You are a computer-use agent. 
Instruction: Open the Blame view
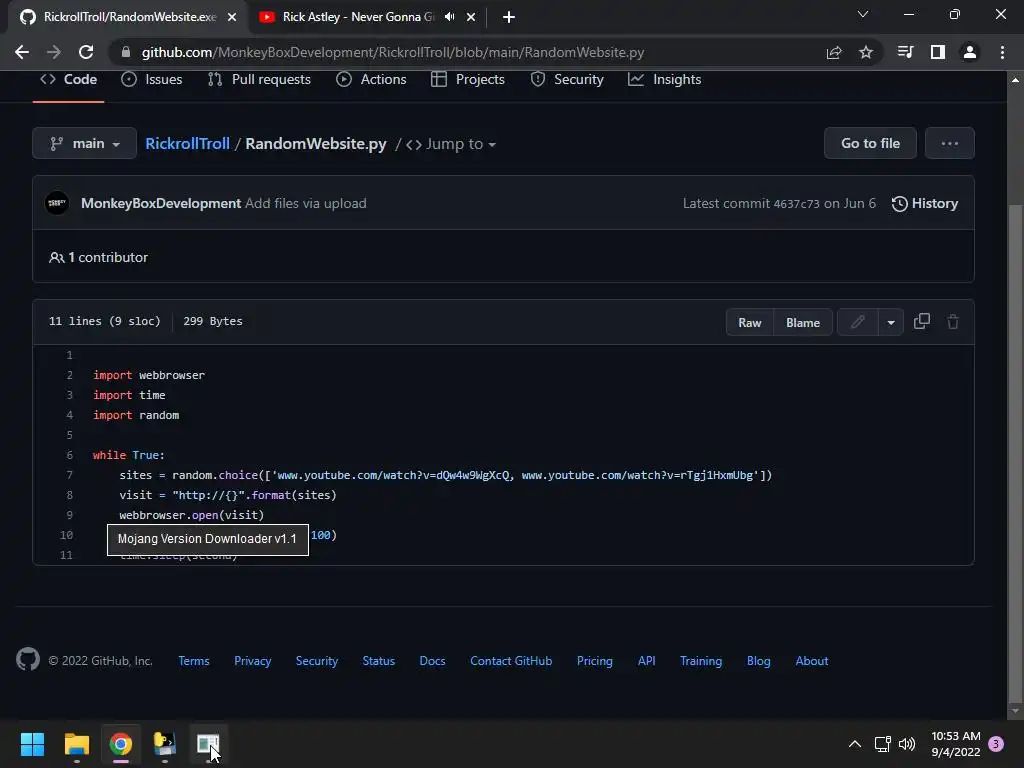point(803,322)
